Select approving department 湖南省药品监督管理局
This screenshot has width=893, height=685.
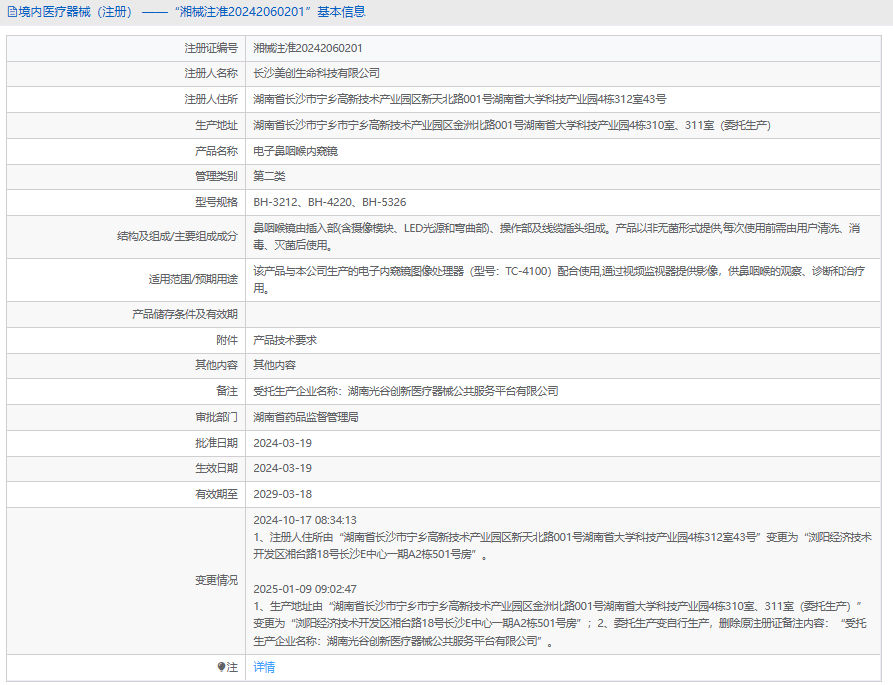[x=306, y=417]
